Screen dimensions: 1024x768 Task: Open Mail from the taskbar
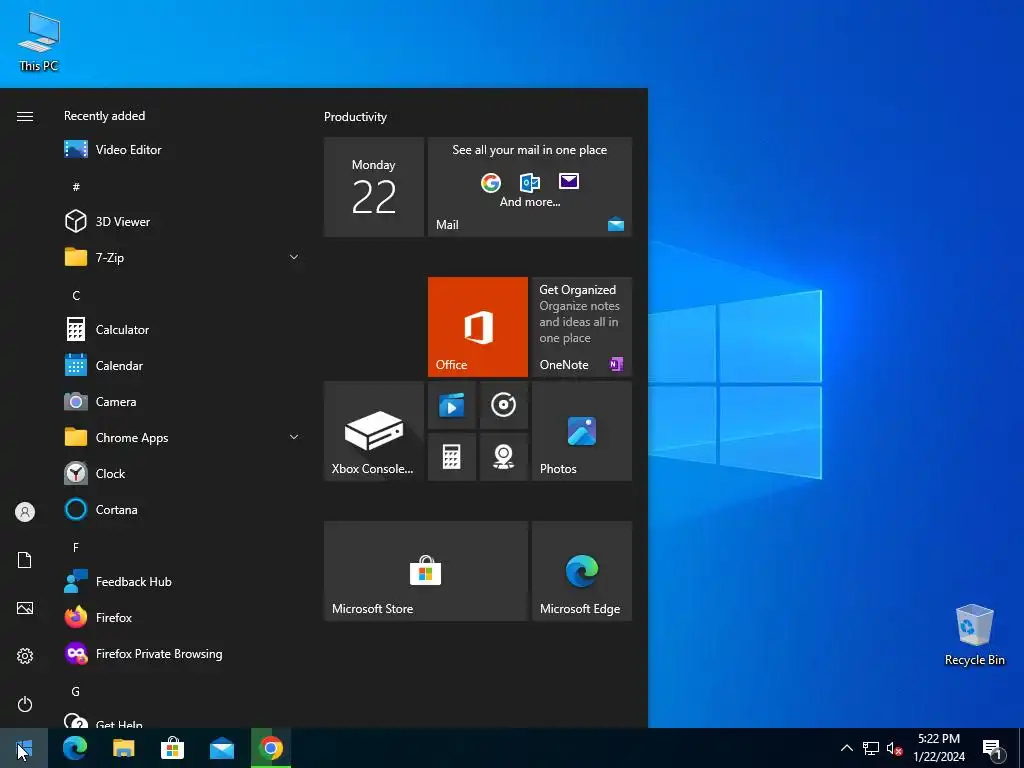click(x=221, y=748)
